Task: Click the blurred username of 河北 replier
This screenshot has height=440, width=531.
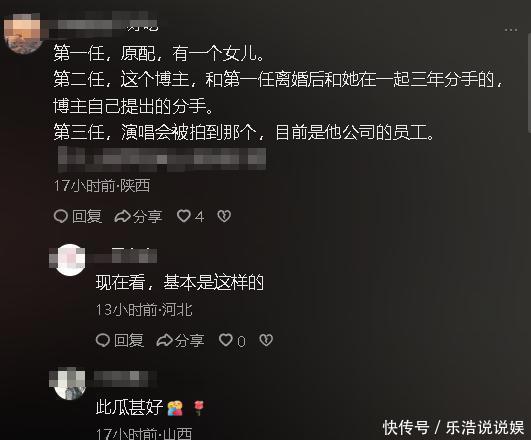Action: 134,256
